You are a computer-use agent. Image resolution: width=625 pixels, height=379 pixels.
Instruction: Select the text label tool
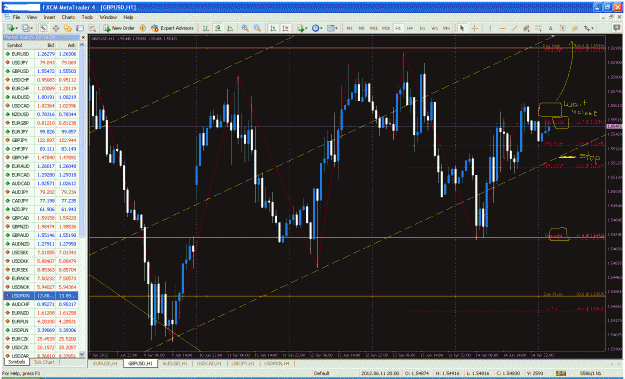tap(562, 28)
